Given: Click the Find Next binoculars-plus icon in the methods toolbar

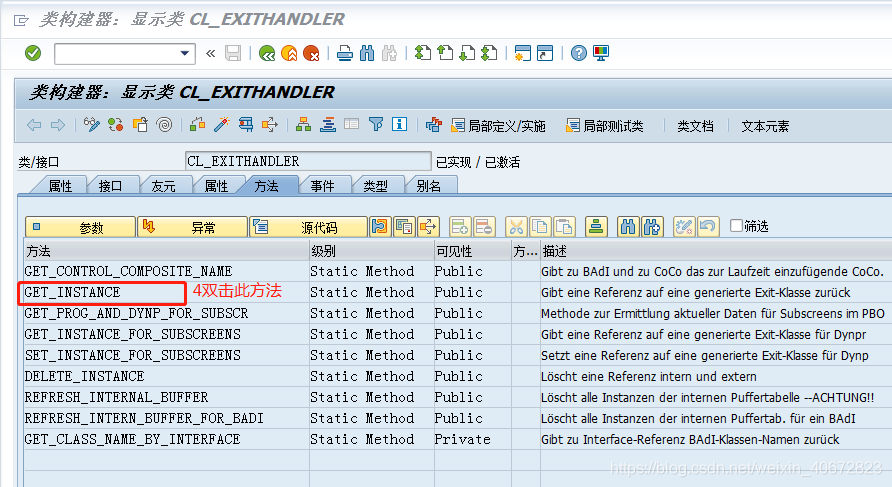Looking at the screenshot, I should coord(652,227).
